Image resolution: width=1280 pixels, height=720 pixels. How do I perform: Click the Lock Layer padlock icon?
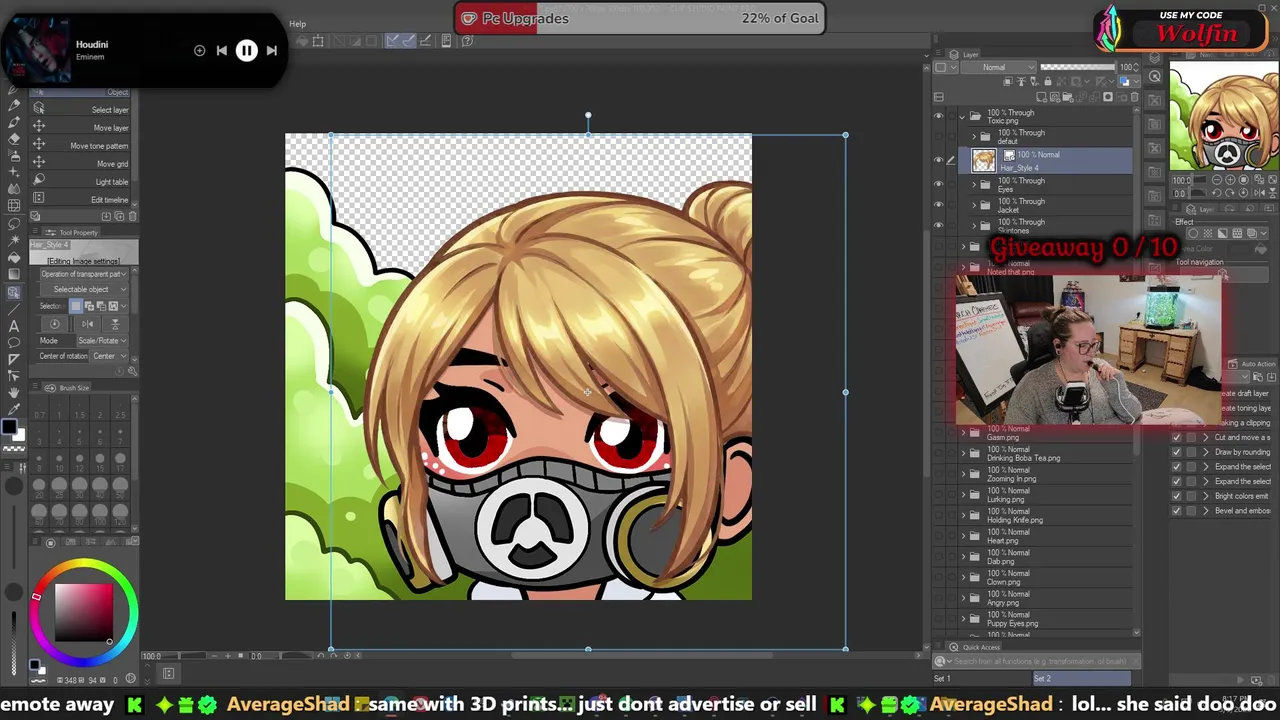click(x=1048, y=81)
